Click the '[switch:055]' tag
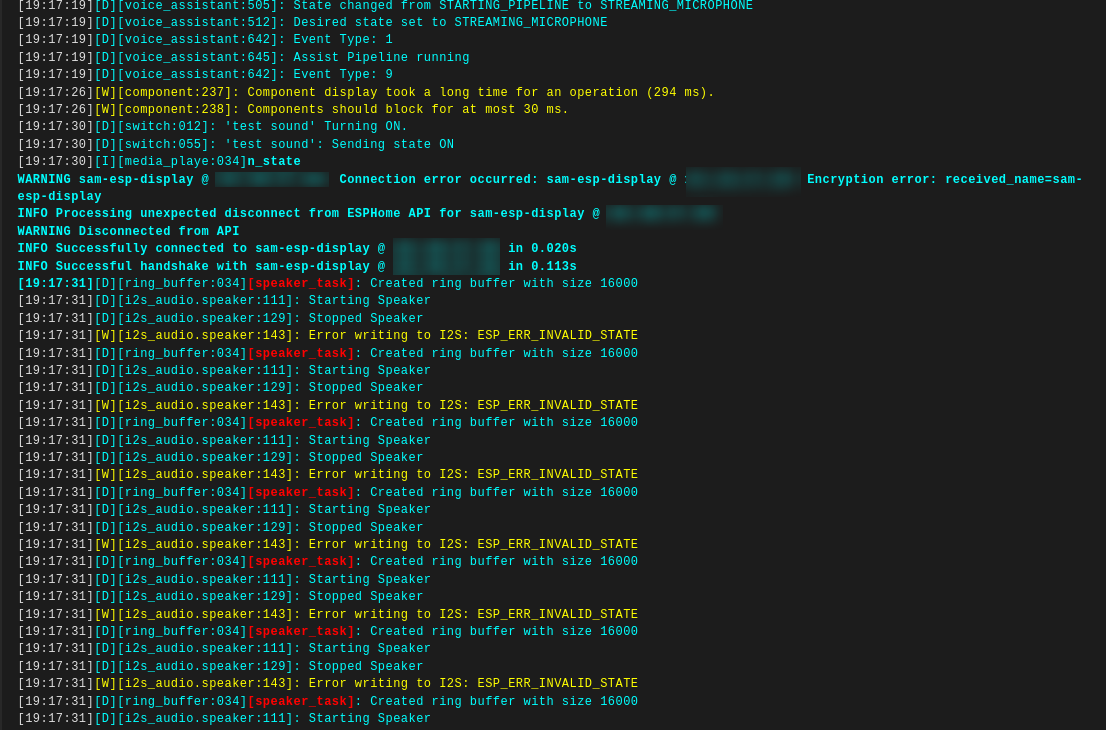 (x=166, y=145)
